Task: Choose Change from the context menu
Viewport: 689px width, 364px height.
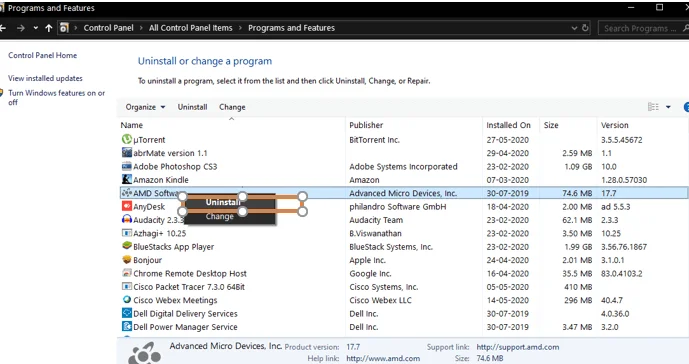Action: pyautogui.click(x=220, y=216)
